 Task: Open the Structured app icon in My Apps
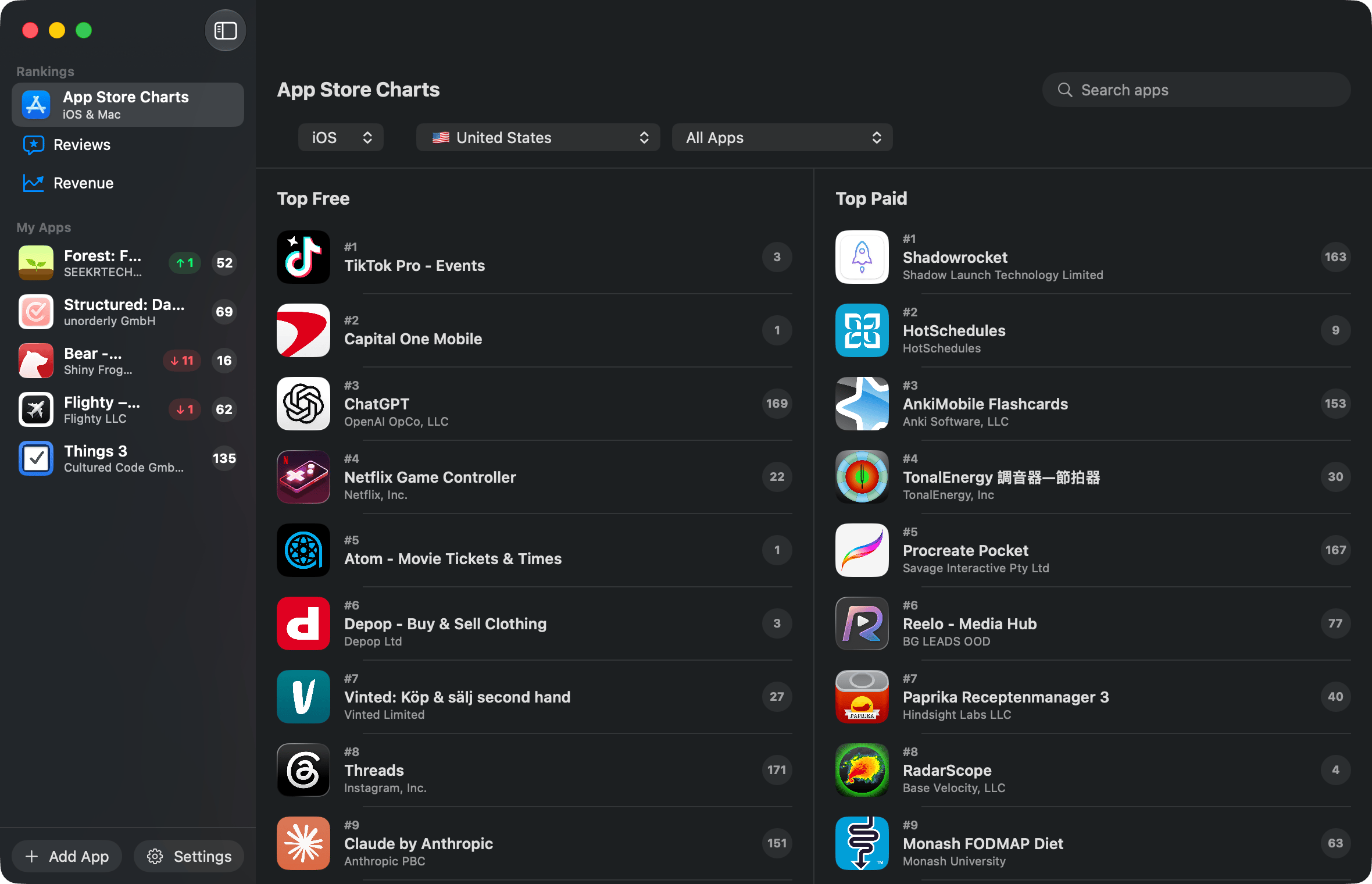pos(36,312)
